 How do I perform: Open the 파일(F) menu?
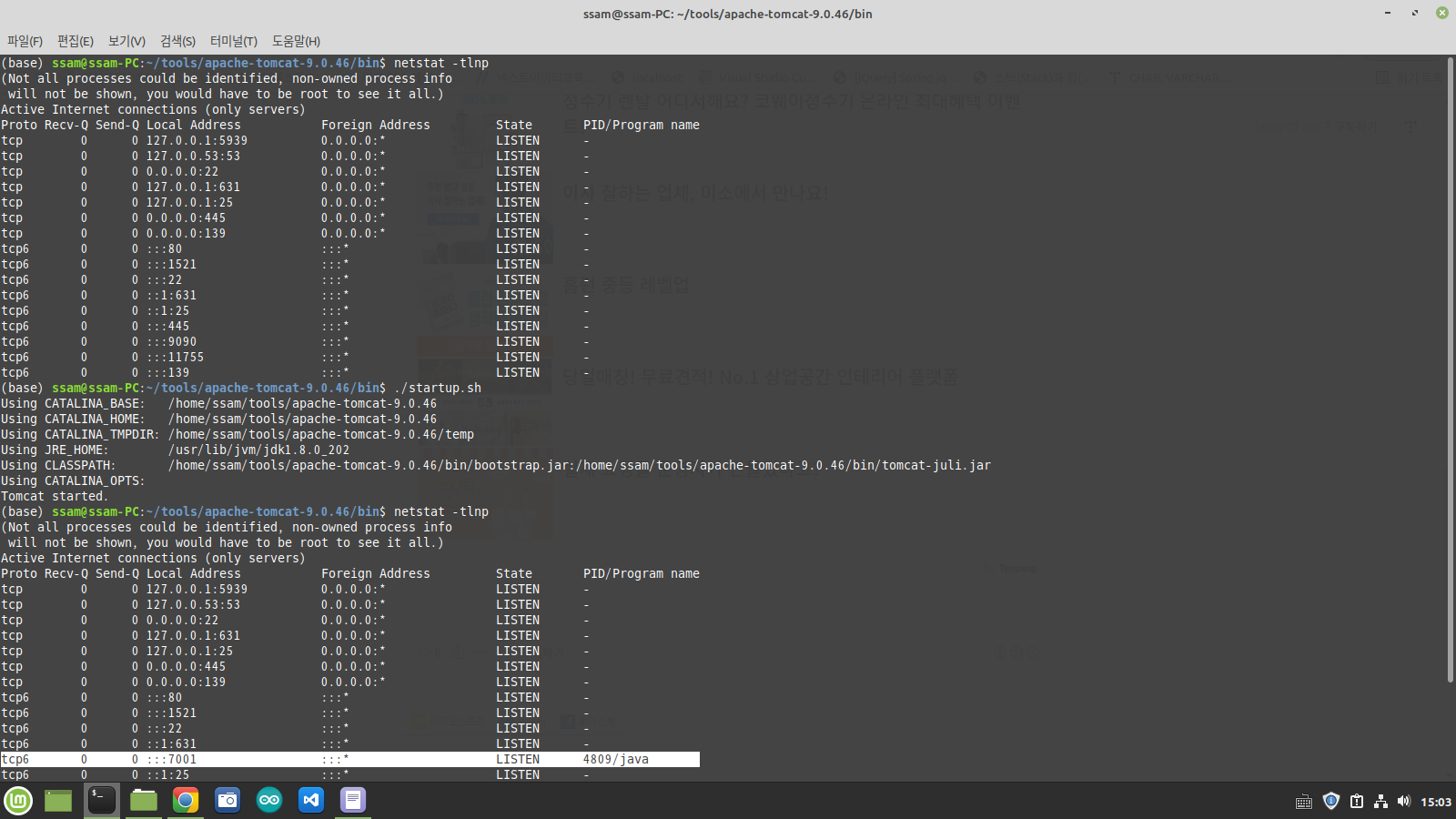click(x=25, y=41)
